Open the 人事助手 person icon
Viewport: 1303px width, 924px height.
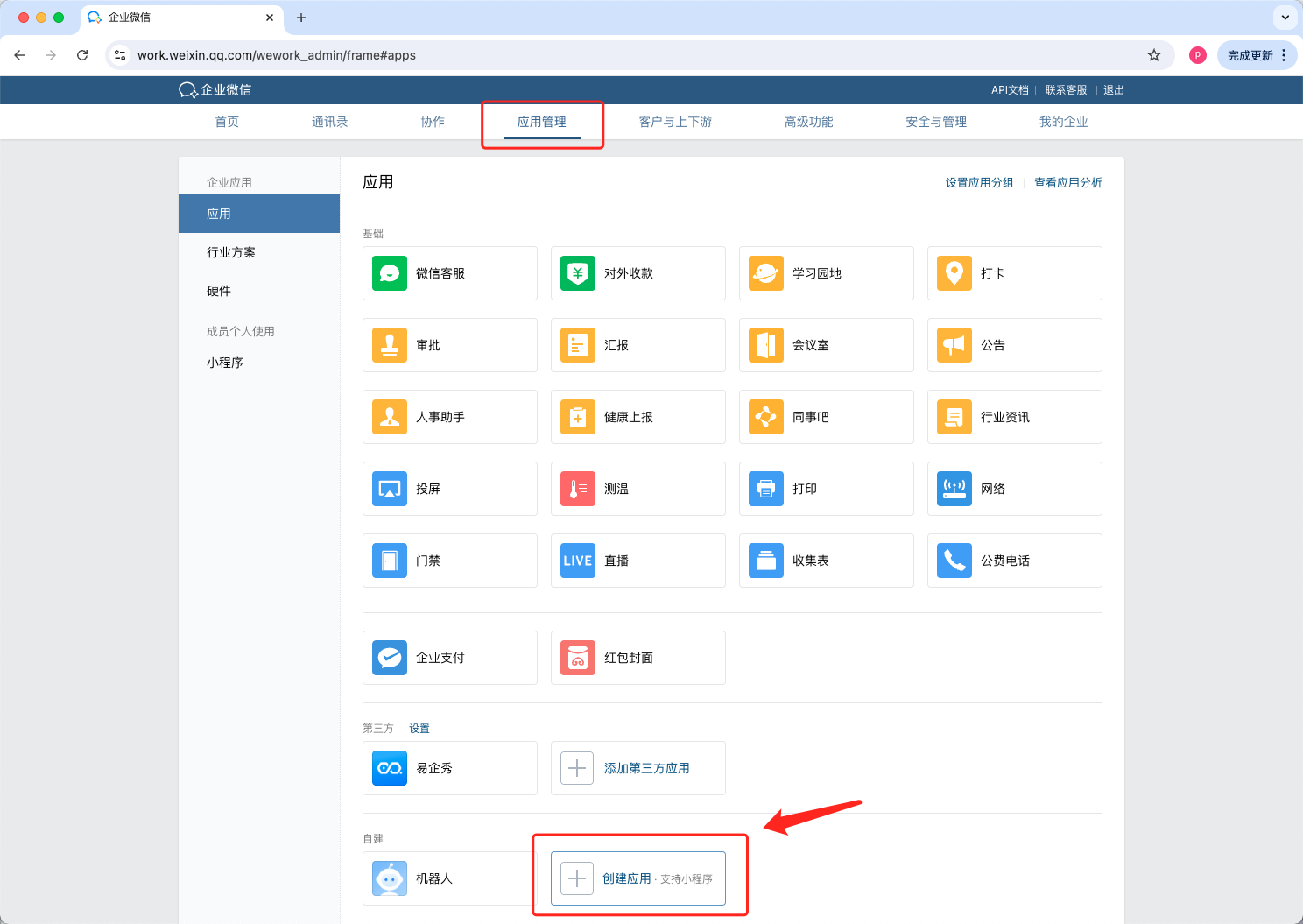click(x=390, y=417)
